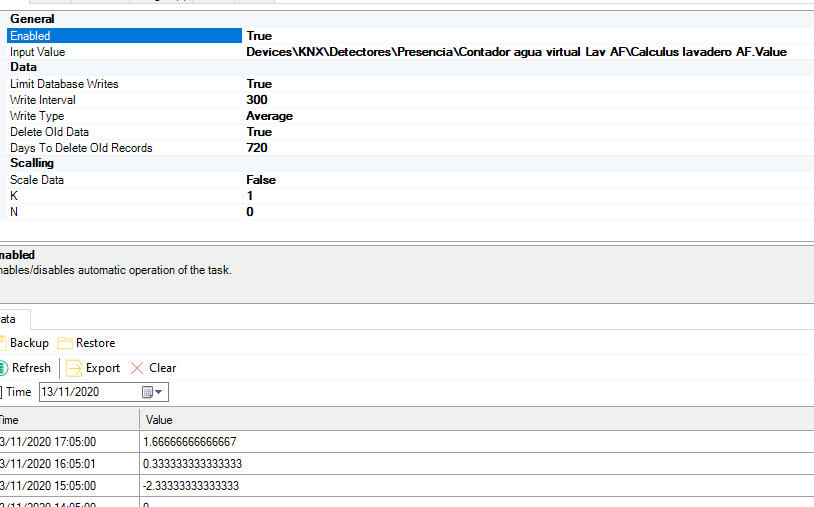
Task: Click the Restore folder icon
Action: click(65, 343)
